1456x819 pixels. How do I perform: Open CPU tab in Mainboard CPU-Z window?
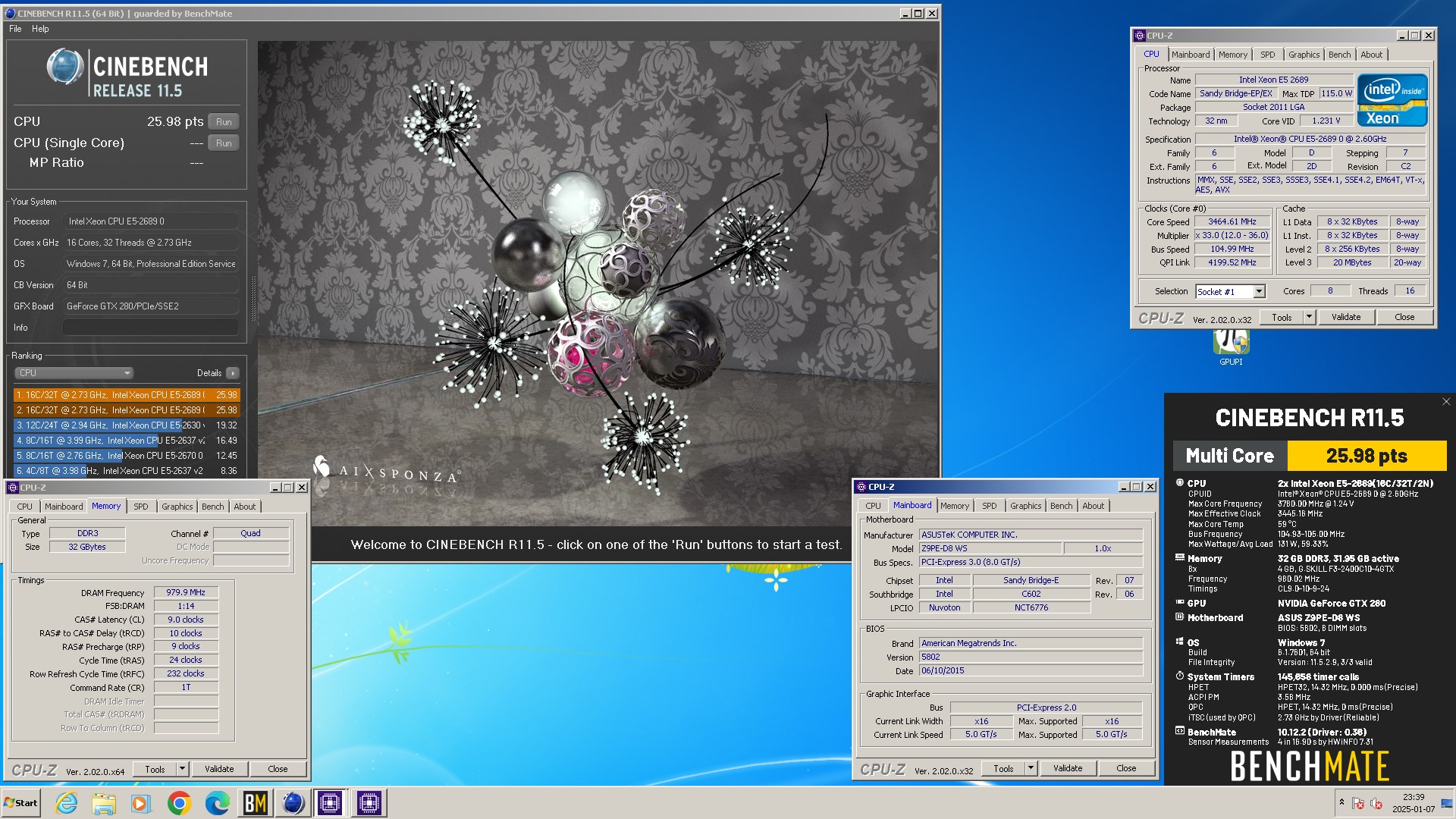point(874,506)
